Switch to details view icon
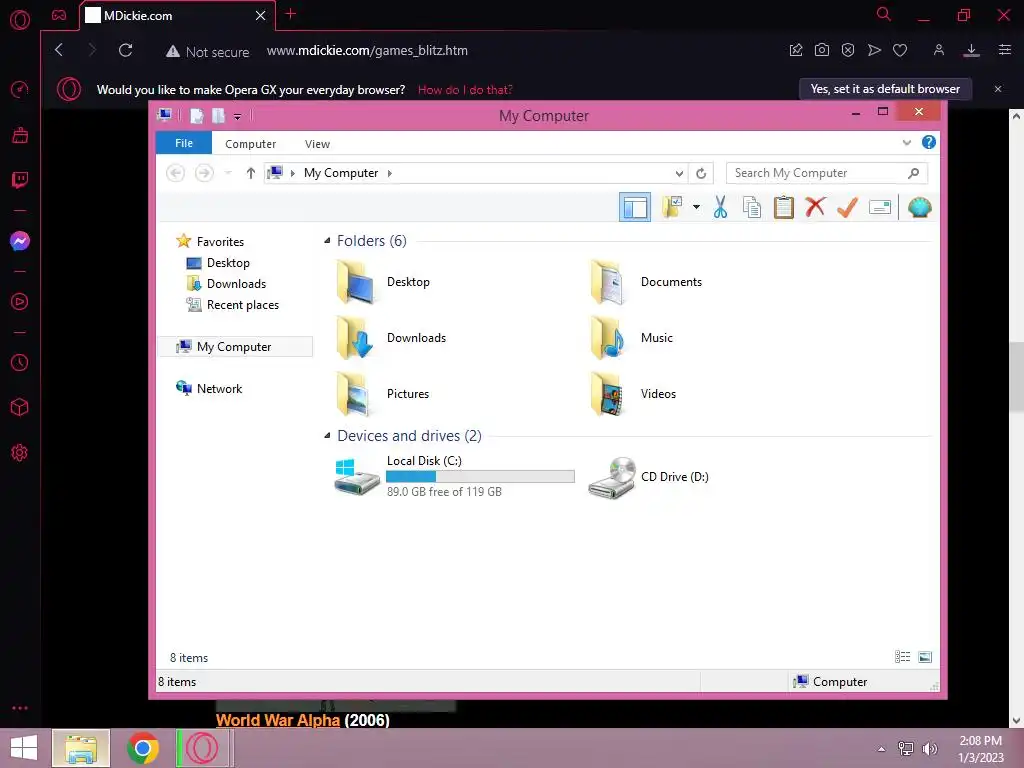Viewport: 1024px width, 768px height. click(903, 657)
